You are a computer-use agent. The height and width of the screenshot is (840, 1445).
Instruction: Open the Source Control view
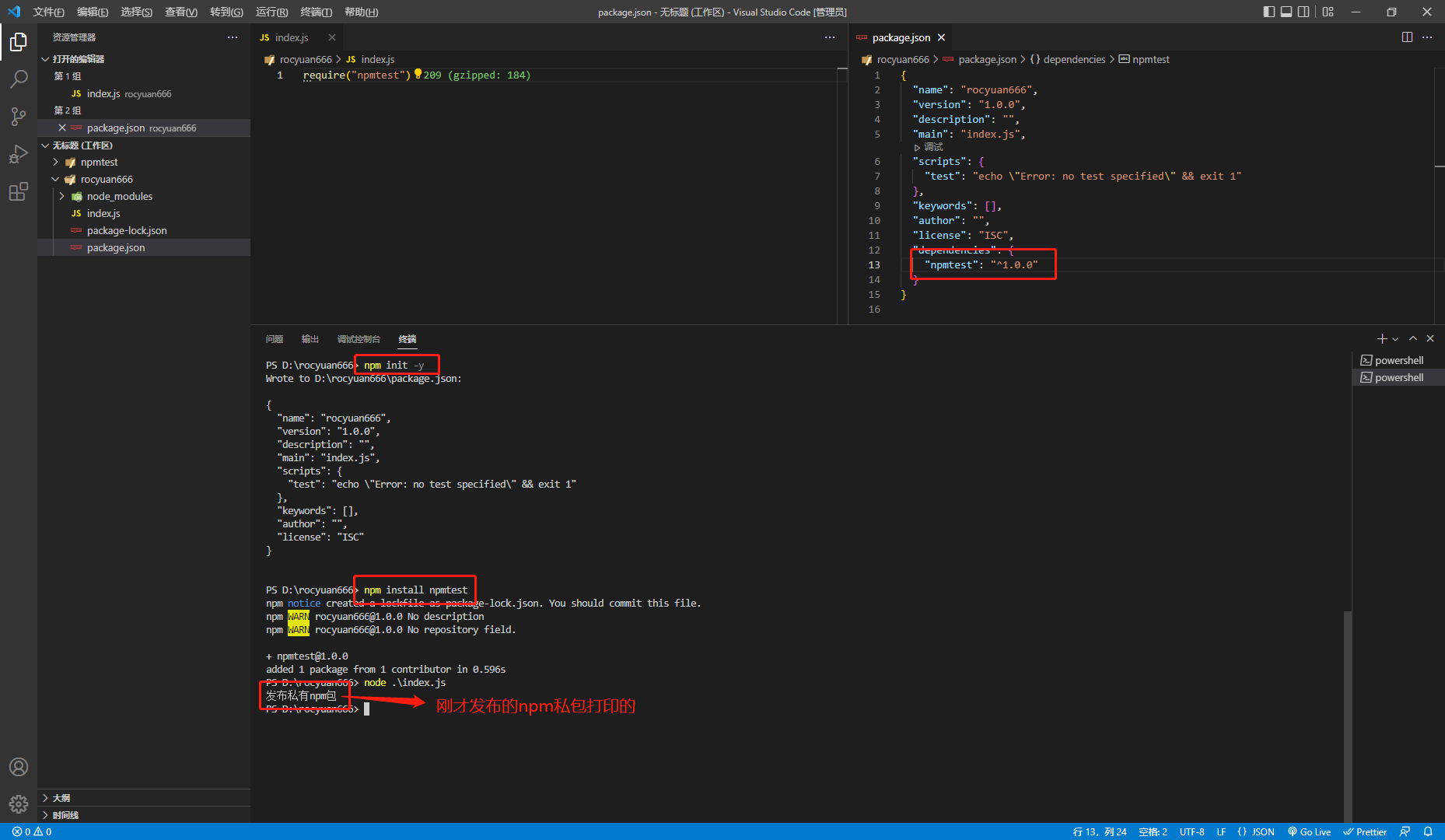(x=19, y=117)
